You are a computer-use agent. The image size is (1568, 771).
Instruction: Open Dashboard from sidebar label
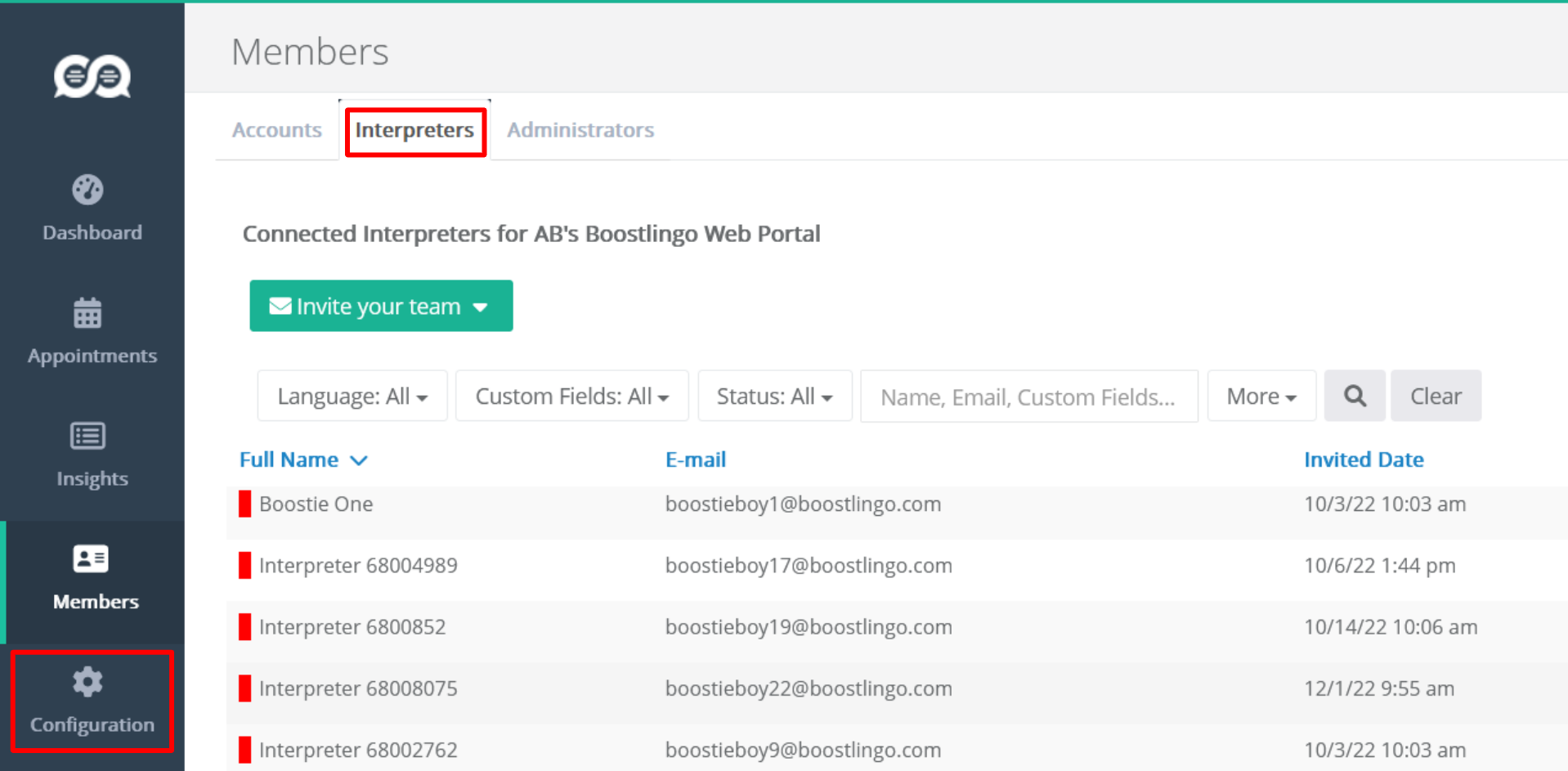92,233
